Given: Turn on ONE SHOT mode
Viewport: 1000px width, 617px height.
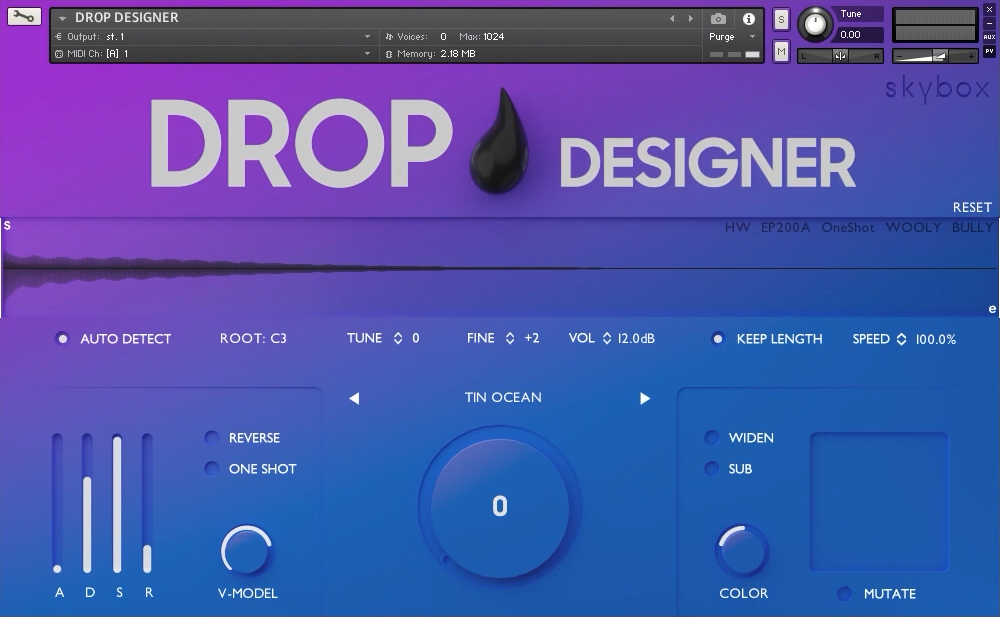Looking at the screenshot, I should pos(212,469).
